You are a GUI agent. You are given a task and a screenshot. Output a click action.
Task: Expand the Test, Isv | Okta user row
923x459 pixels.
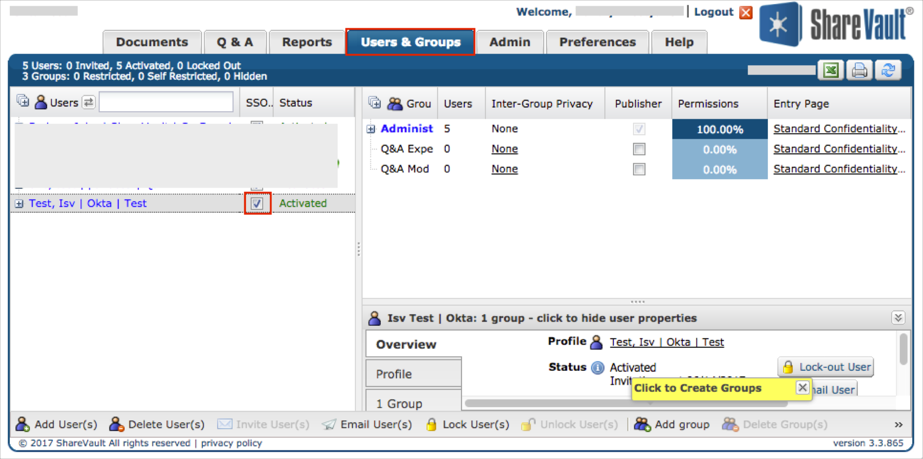[19, 204]
